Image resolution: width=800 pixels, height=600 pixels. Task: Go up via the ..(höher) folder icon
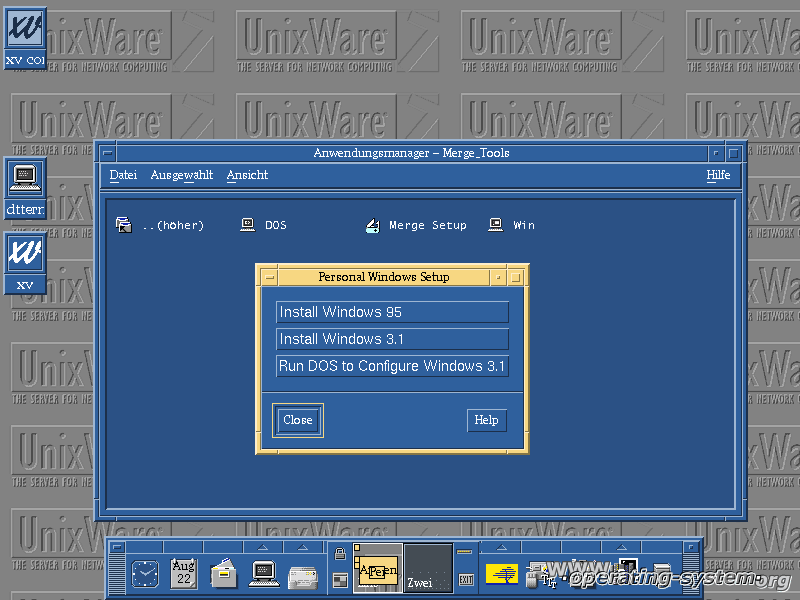tap(123, 224)
